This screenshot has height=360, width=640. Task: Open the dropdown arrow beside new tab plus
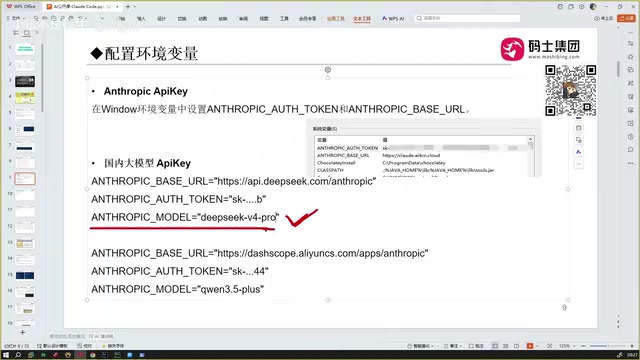(x=135, y=7)
